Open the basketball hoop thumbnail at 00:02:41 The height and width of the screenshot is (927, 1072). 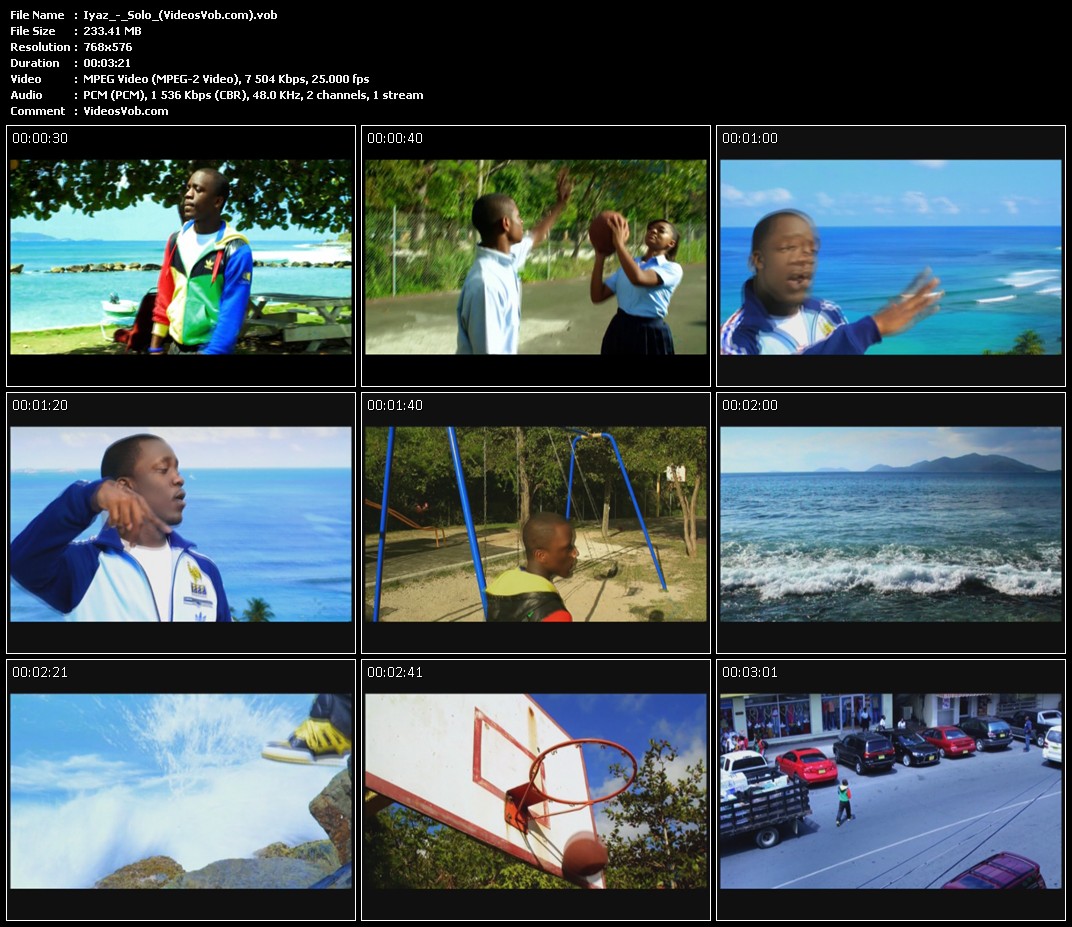[536, 792]
